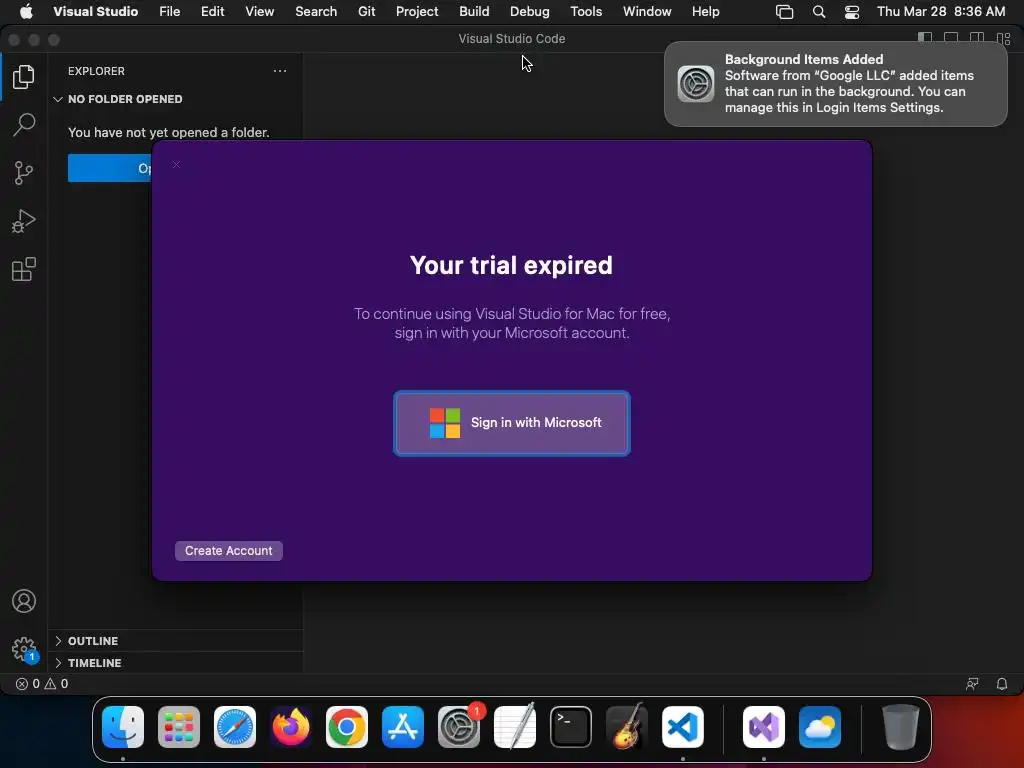Open App Store from the dock
The height and width of the screenshot is (768, 1024).
(403, 727)
